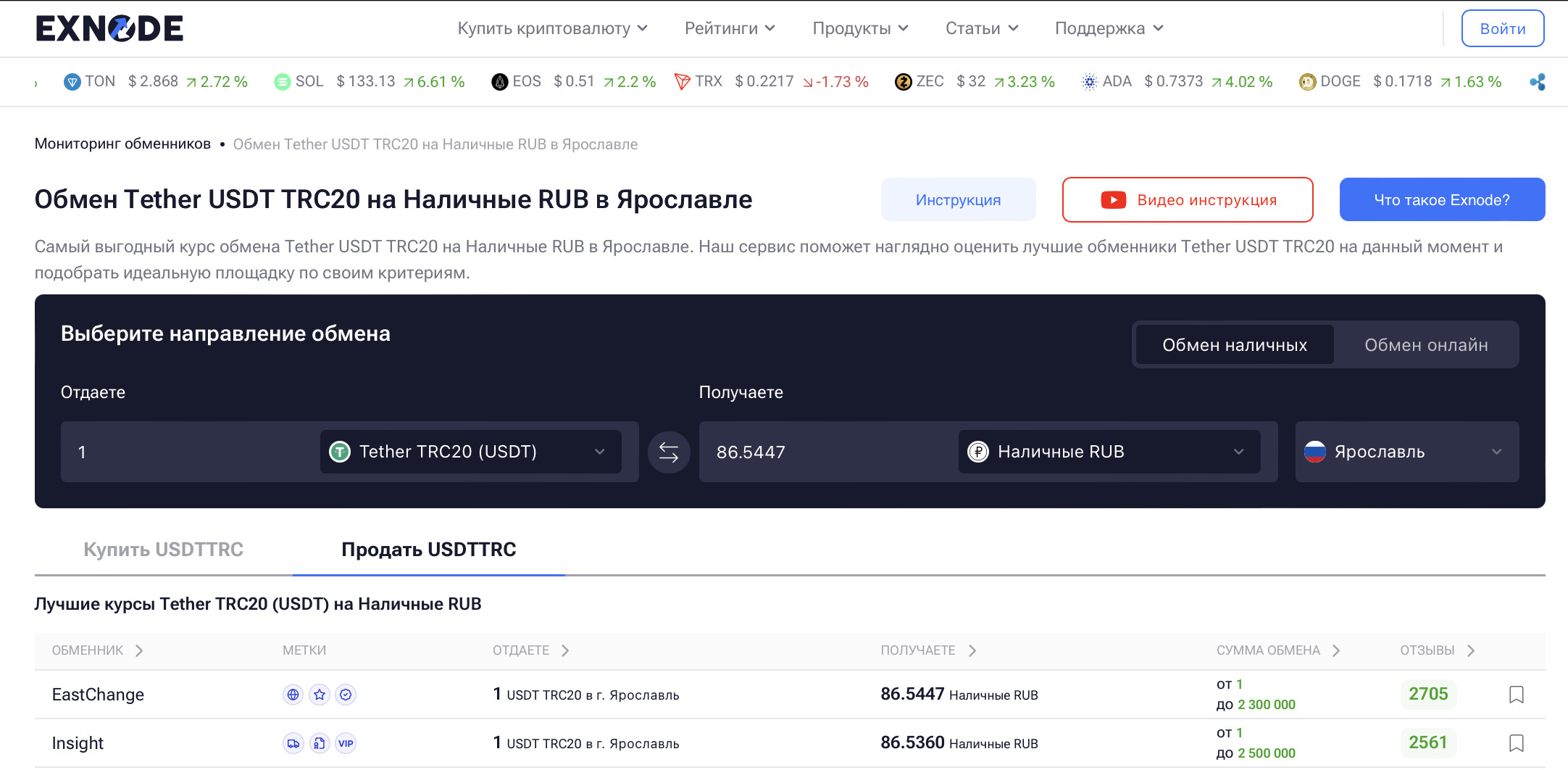The width and height of the screenshot is (1568, 770).
Task: Bookmark the Insight exchanger
Action: click(1517, 743)
